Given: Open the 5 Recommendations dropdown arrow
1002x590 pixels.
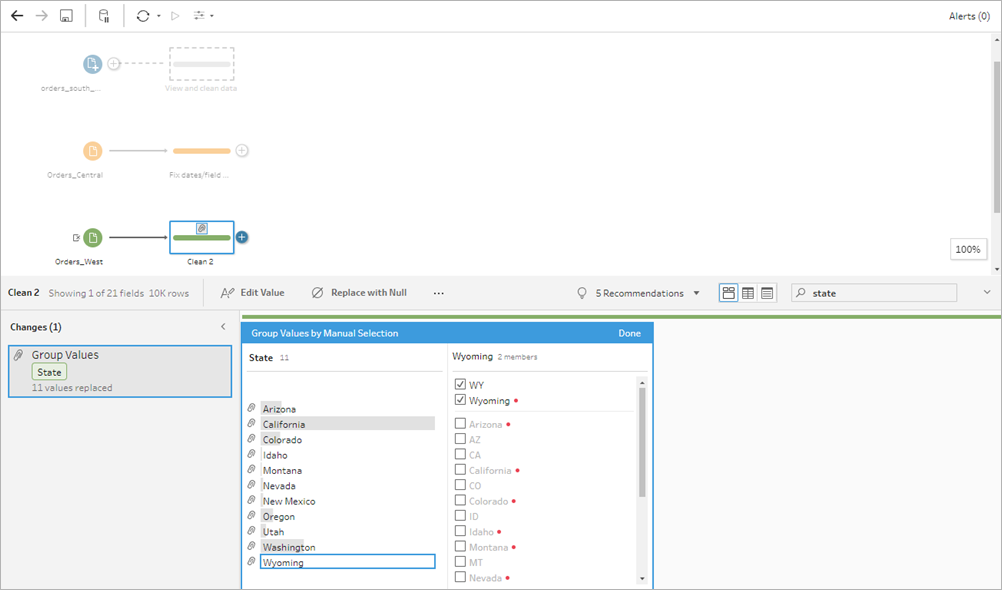Looking at the screenshot, I should click(x=697, y=293).
